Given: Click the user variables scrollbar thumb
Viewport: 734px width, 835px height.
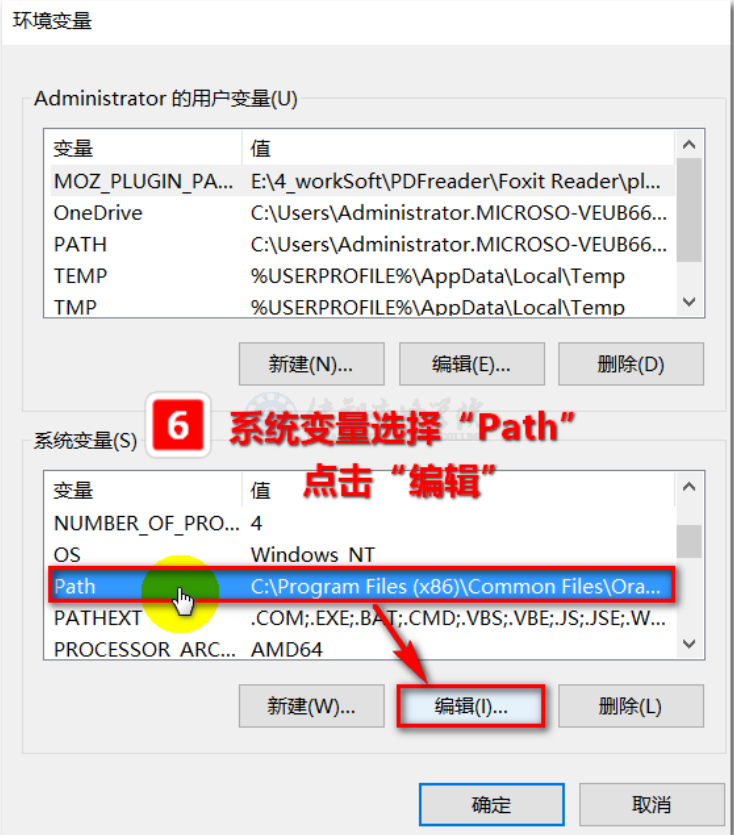Looking at the screenshot, I should [689, 210].
